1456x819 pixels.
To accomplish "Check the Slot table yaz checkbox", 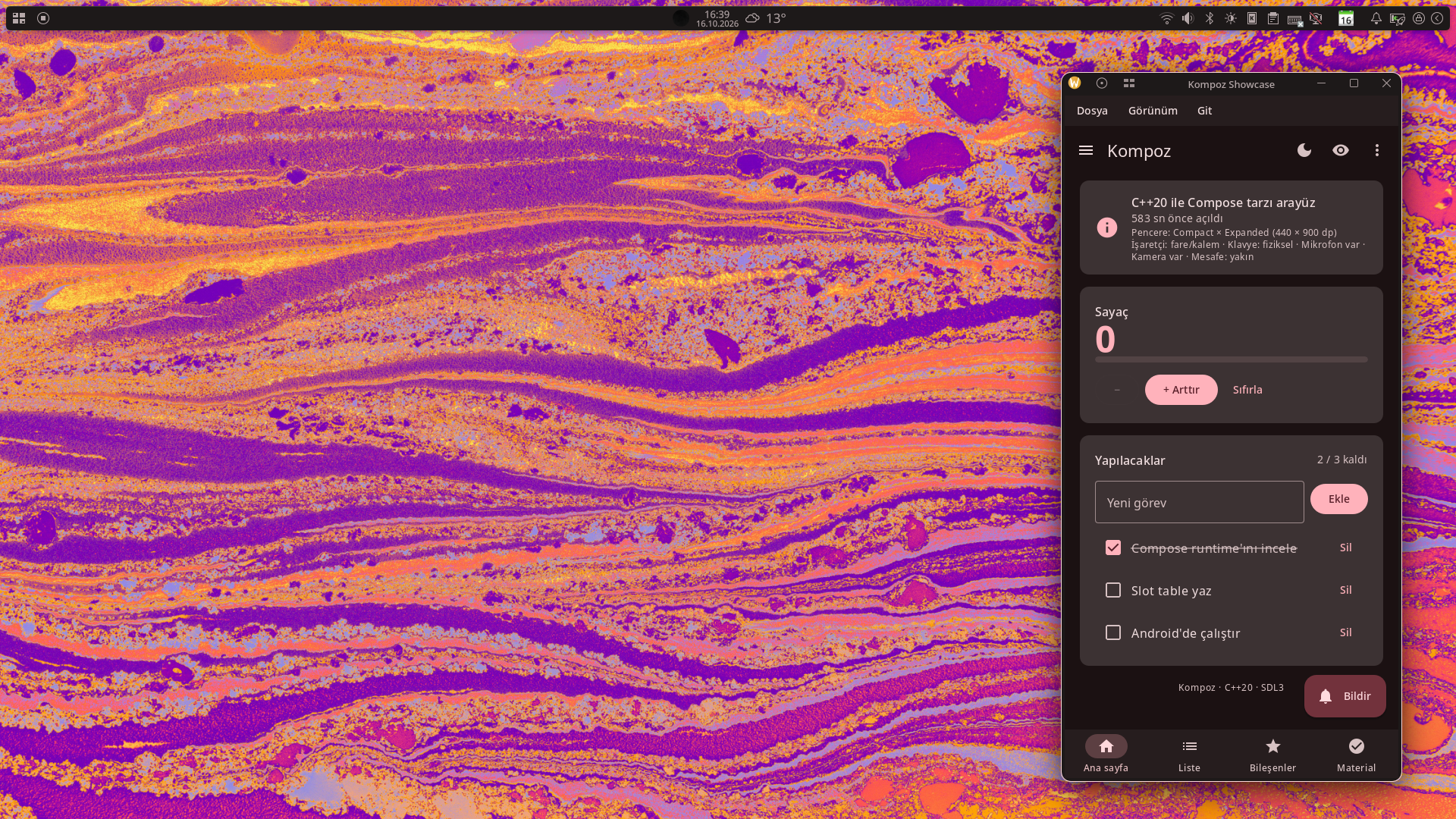I will (1113, 590).
